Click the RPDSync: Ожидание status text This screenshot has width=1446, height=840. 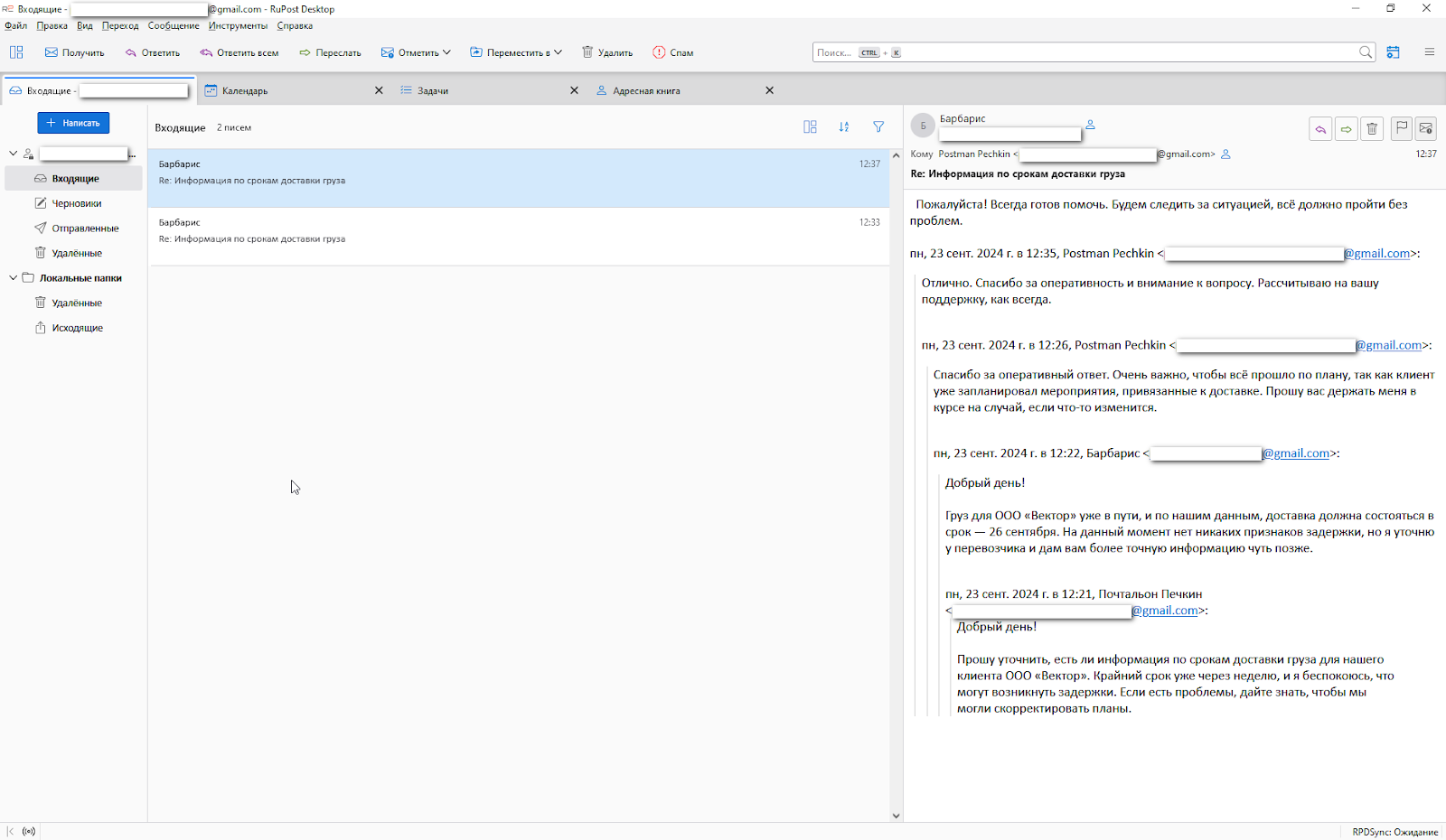[x=1394, y=832]
